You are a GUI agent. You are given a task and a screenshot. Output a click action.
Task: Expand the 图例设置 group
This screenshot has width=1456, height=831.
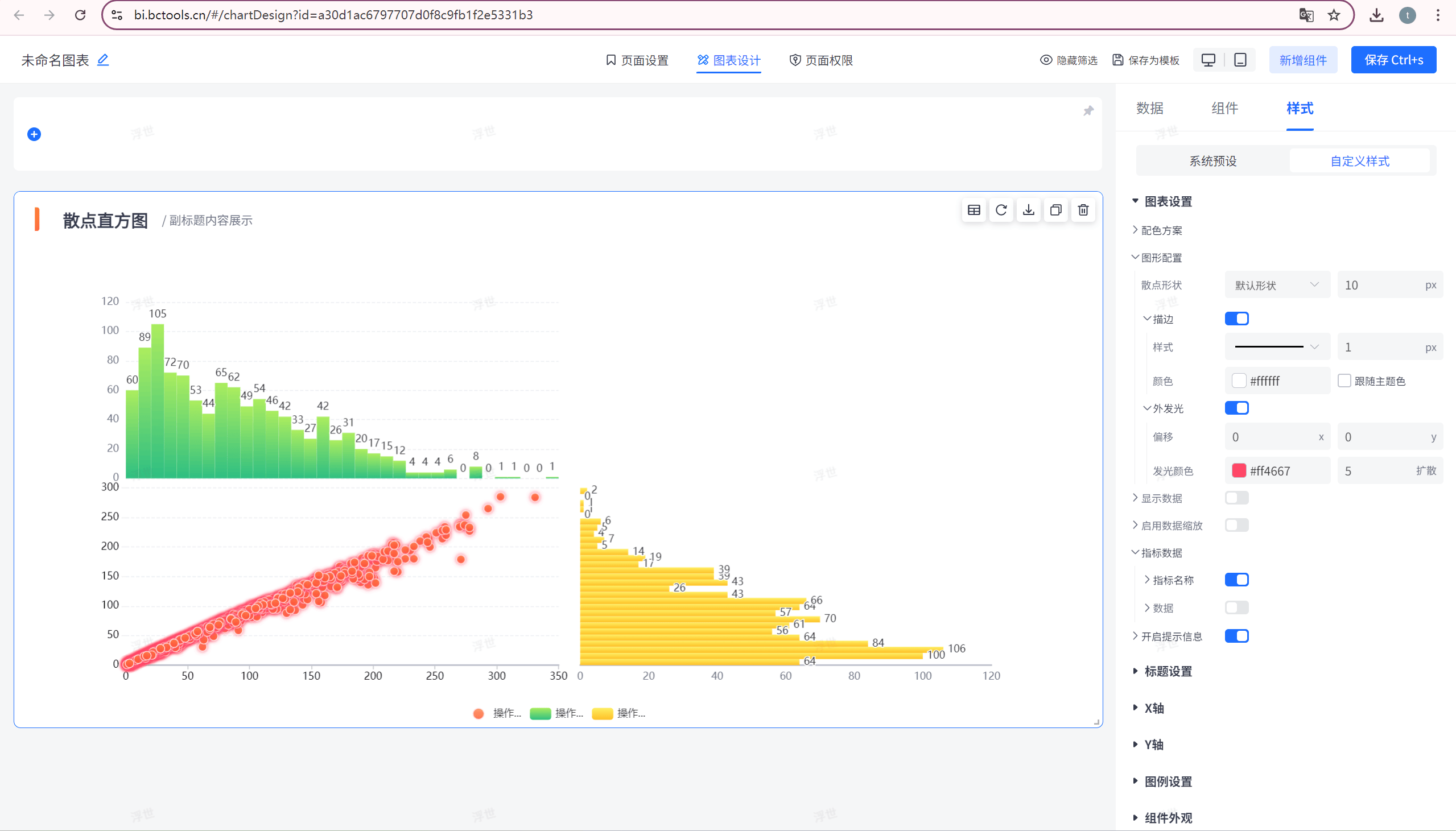[x=1162, y=782]
